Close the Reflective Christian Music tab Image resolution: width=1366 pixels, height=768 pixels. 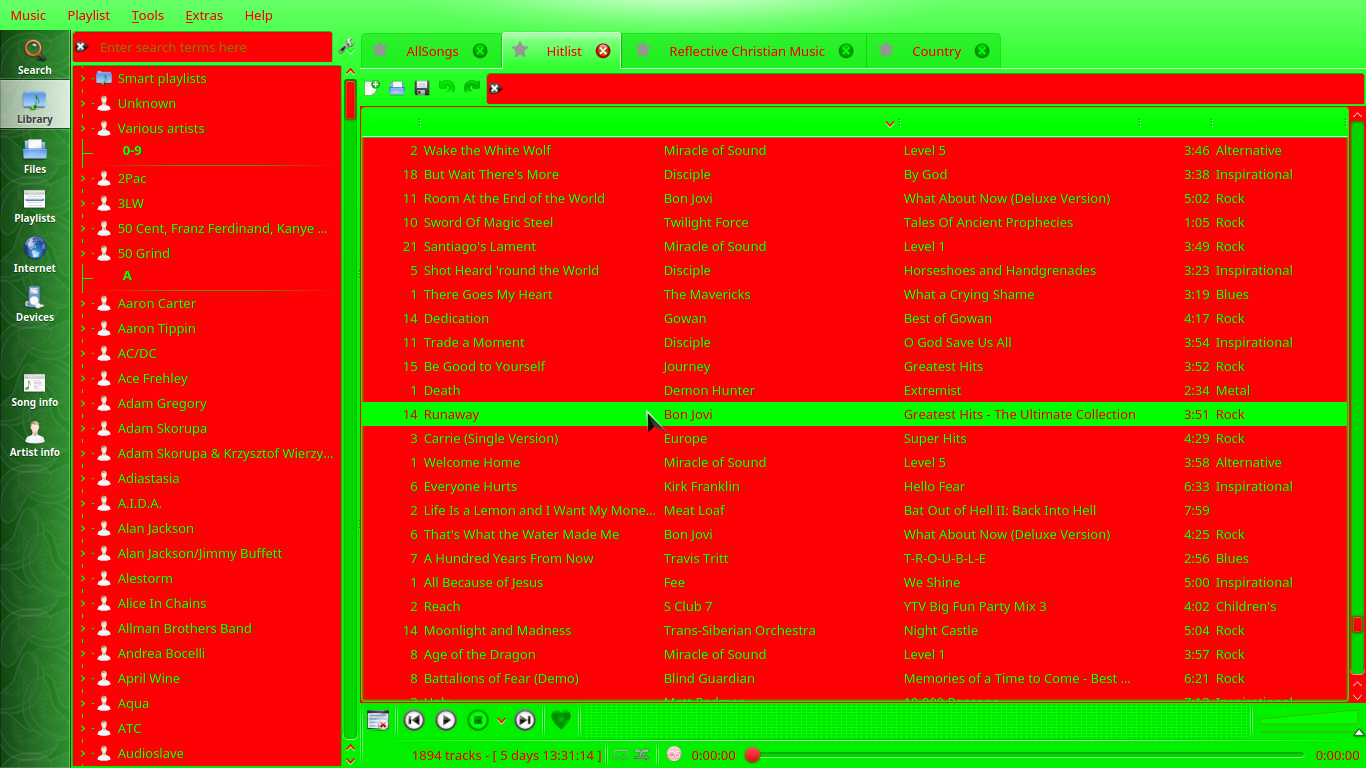[x=847, y=51]
